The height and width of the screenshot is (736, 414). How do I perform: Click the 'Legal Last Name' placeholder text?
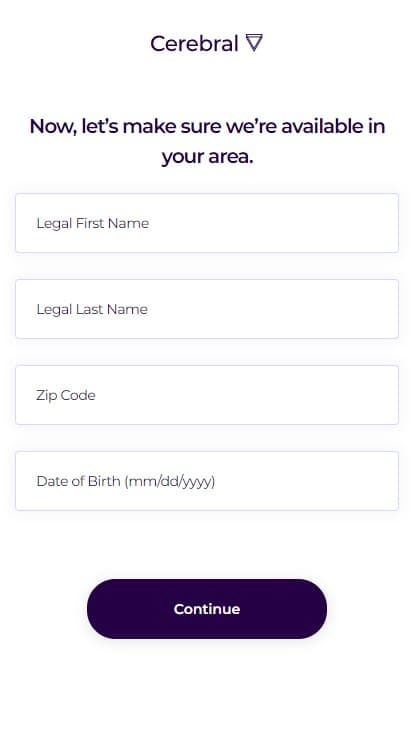(92, 309)
